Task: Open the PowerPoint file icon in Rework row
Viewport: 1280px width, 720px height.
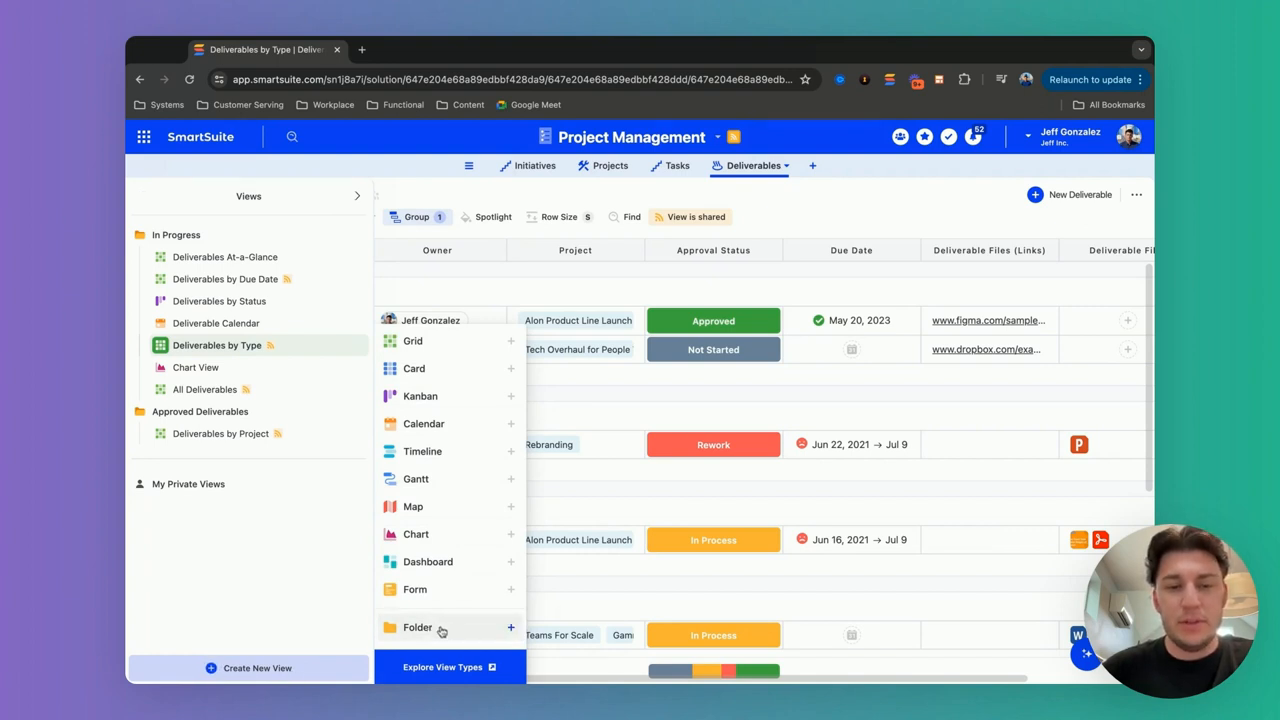Action: pyautogui.click(x=1079, y=445)
